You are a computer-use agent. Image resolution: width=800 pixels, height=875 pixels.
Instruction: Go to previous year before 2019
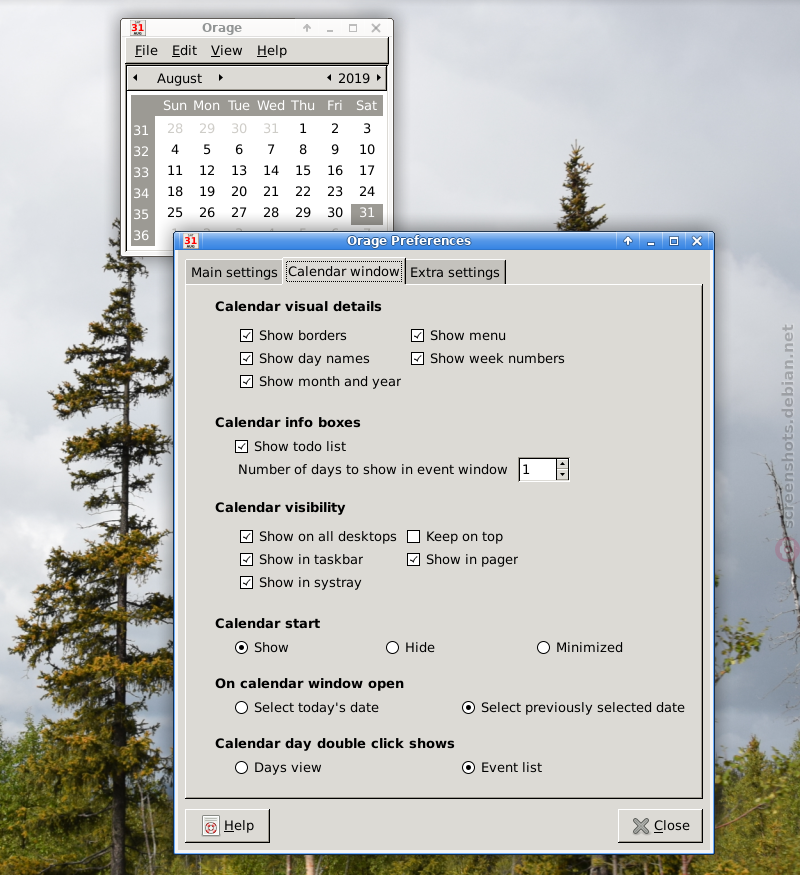(329, 78)
